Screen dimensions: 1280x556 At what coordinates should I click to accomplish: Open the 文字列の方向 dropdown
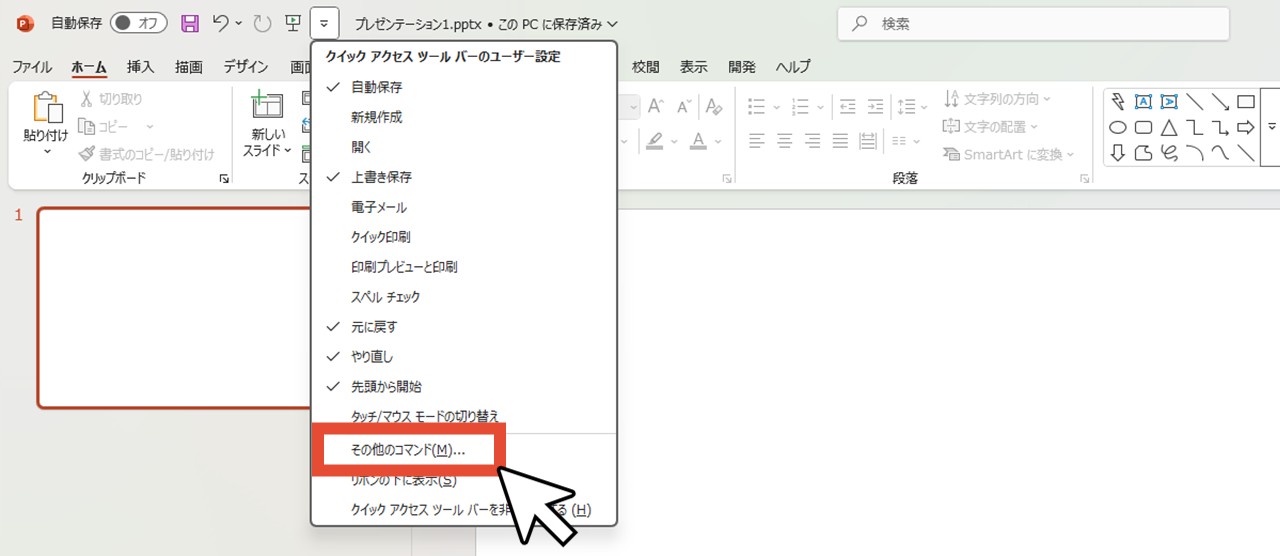[x=1046, y=99]
